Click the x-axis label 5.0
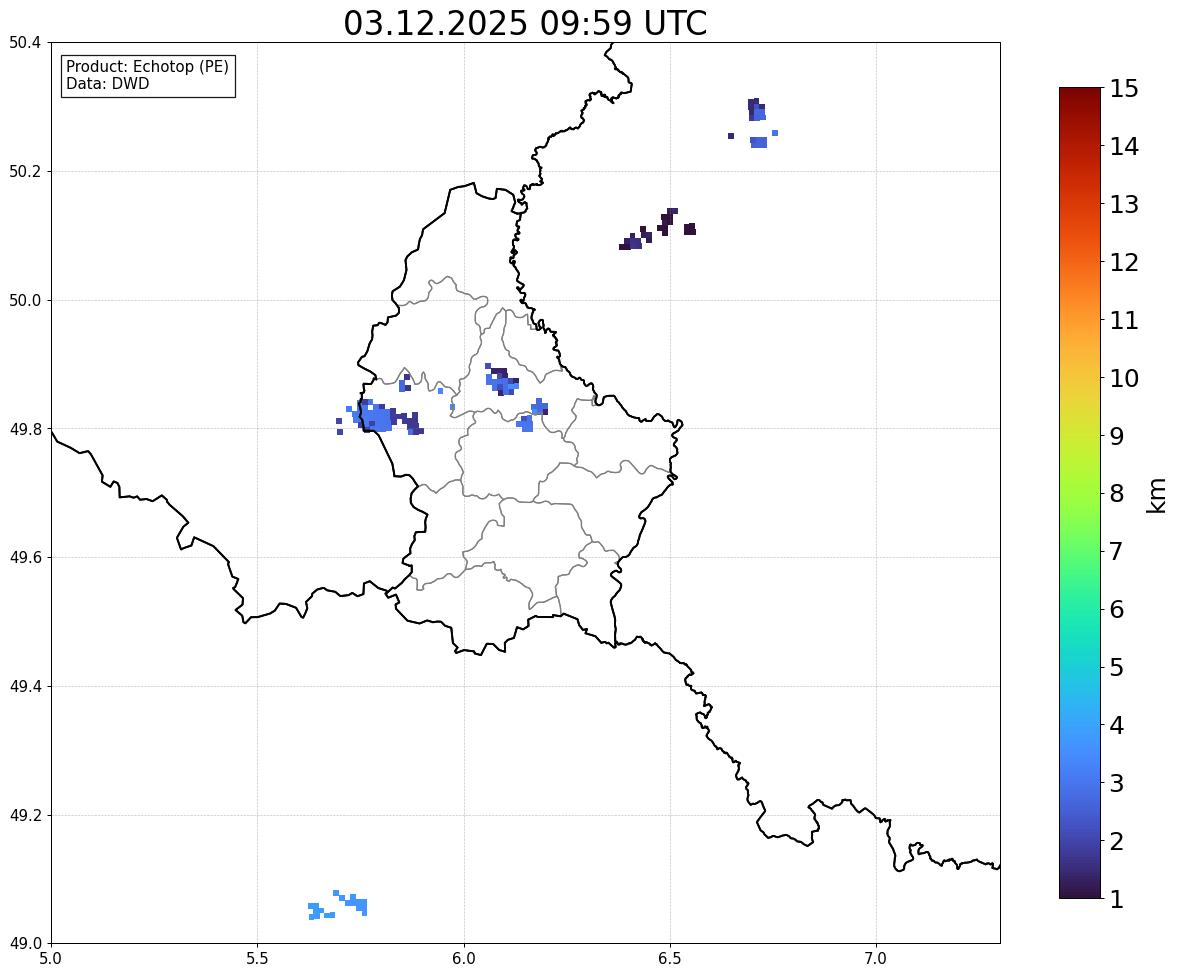The width and height of the screenshot is (1178, 976). 50,959
